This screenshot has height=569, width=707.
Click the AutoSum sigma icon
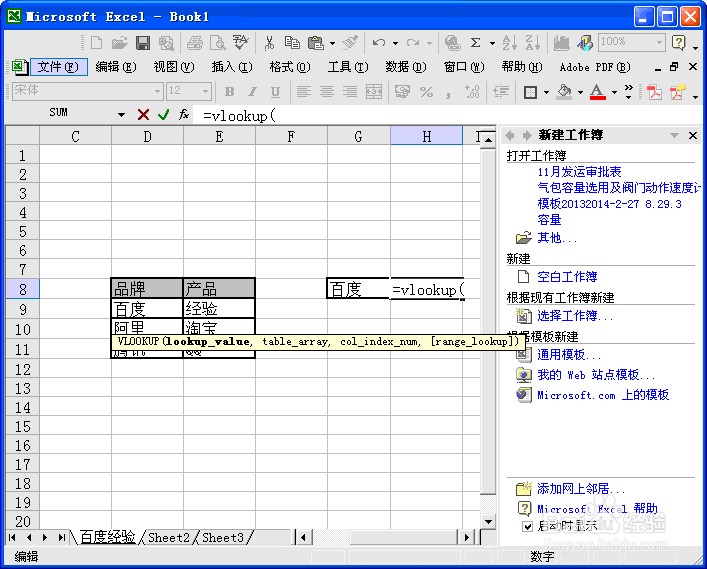pos(475,43)
